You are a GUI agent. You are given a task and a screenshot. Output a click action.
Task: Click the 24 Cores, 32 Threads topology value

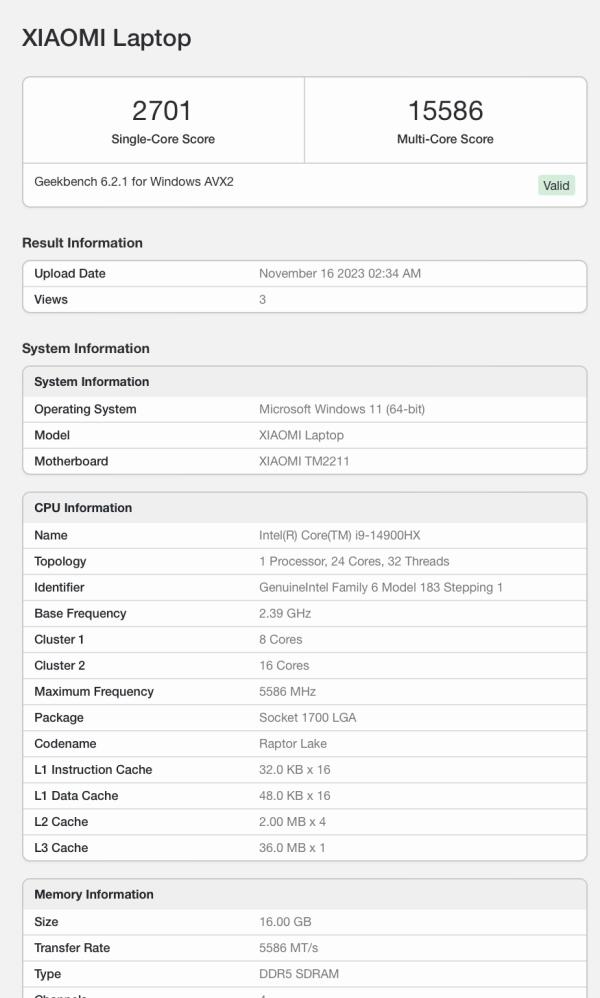coord(354,561)
